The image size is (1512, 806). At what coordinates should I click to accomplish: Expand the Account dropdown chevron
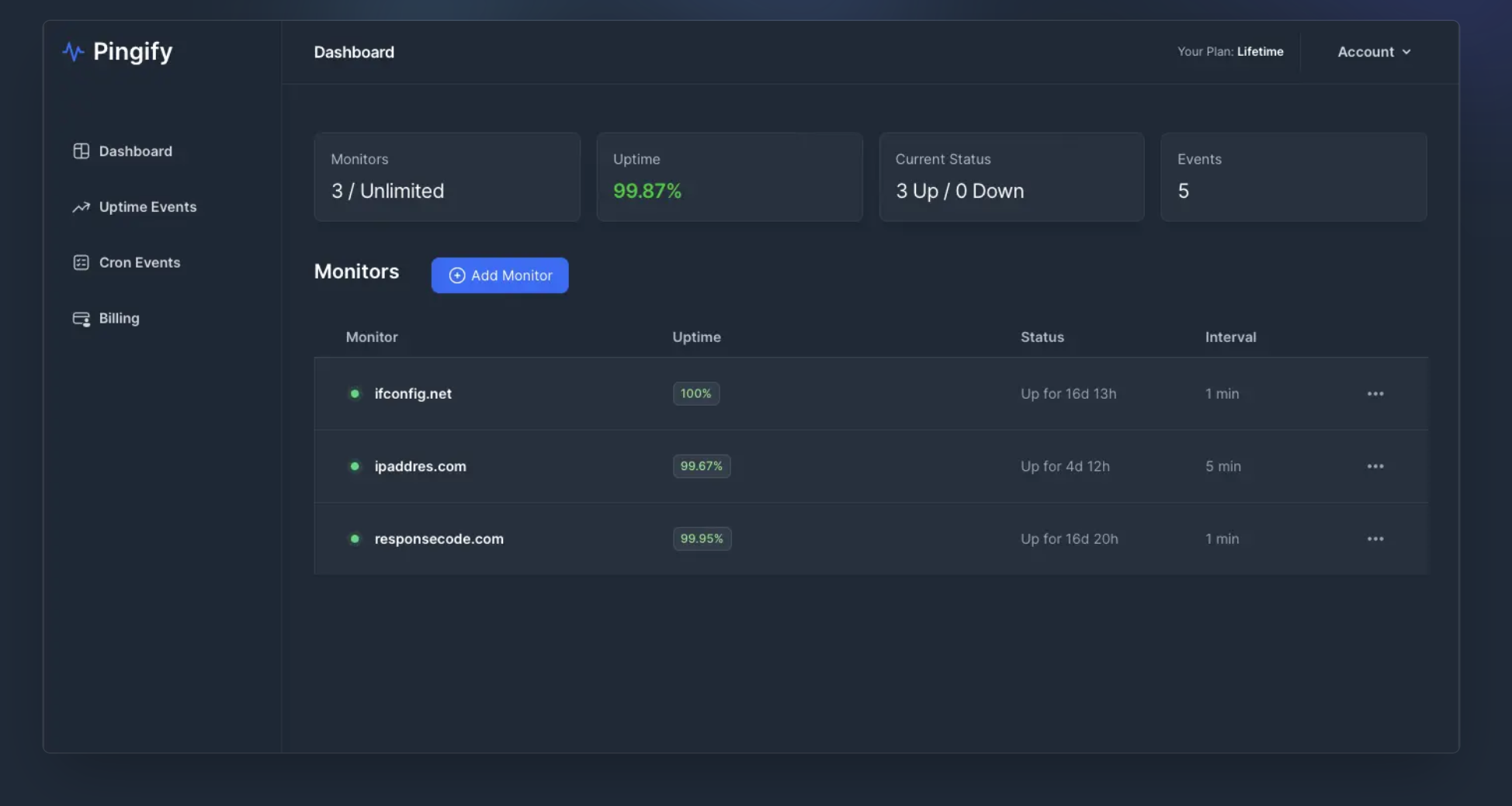[1406, 52]
